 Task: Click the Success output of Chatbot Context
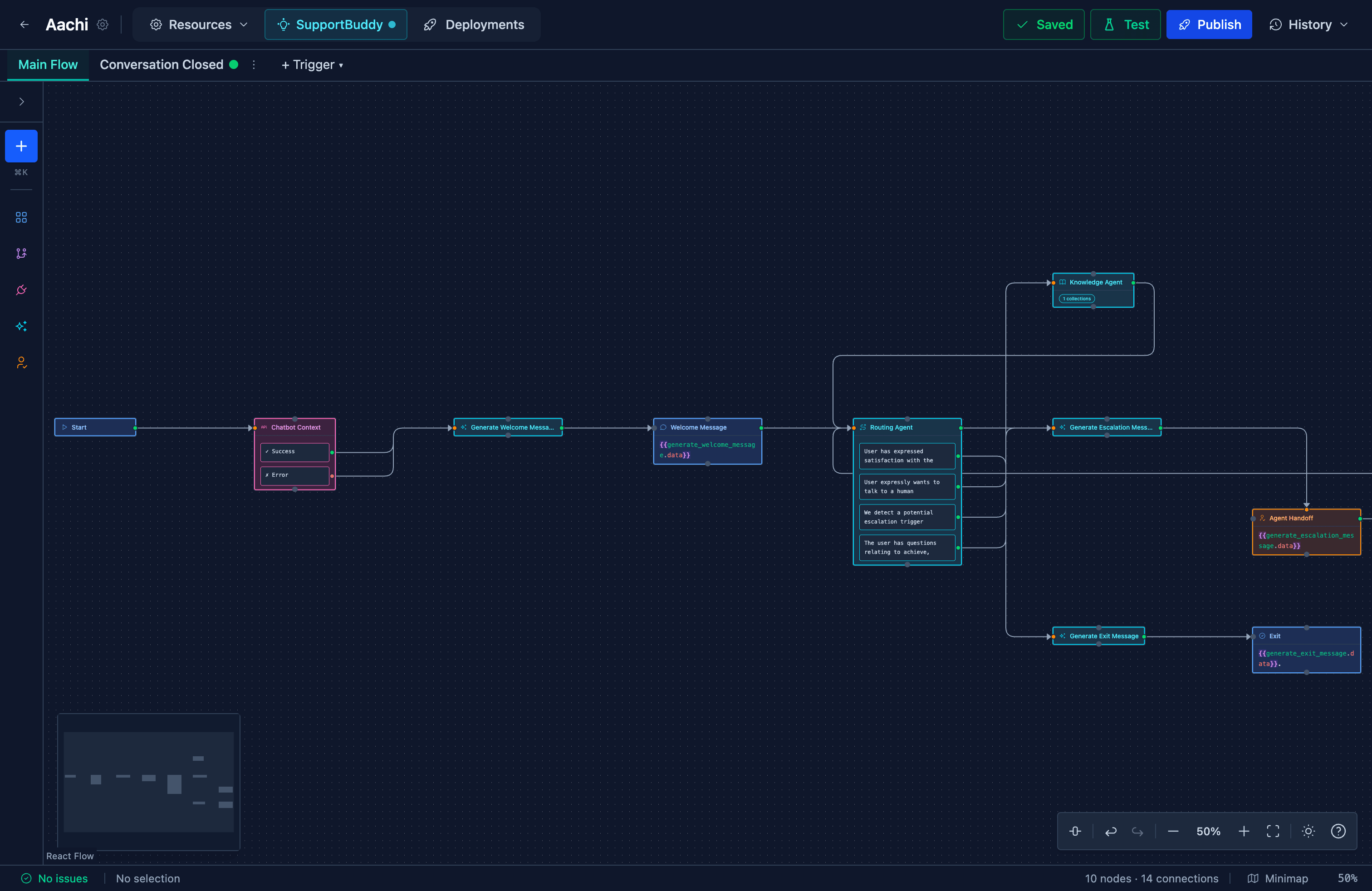[x=294, y=452]
